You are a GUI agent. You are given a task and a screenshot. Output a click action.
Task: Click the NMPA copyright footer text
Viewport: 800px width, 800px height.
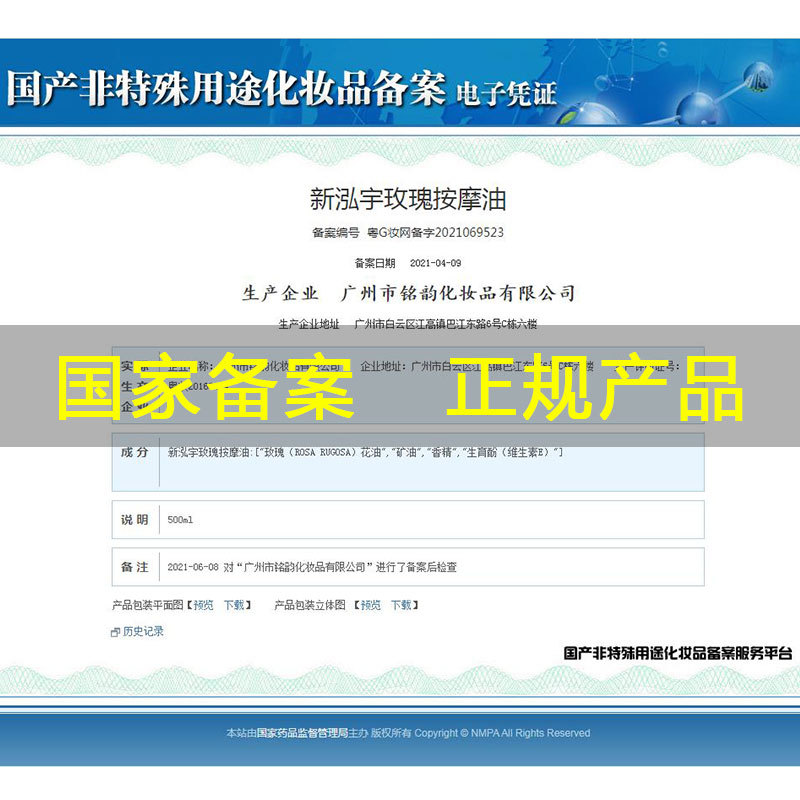pyautogui.click(x=408, y=733)
